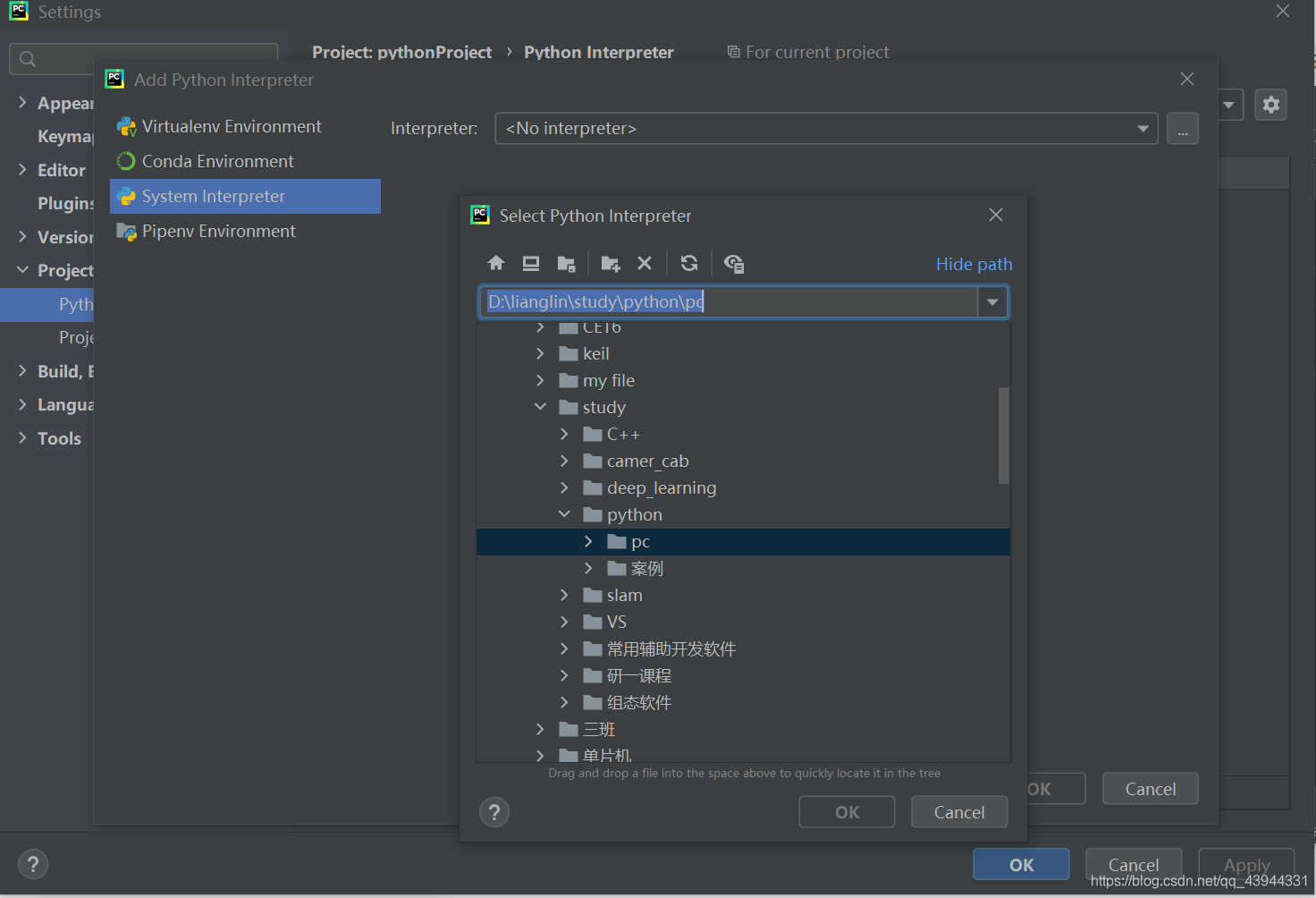Viewport: 1316px width, 898px height.
Task: Click Cancel in Add Python Interpreter dialog
Action: [1150, 789]
